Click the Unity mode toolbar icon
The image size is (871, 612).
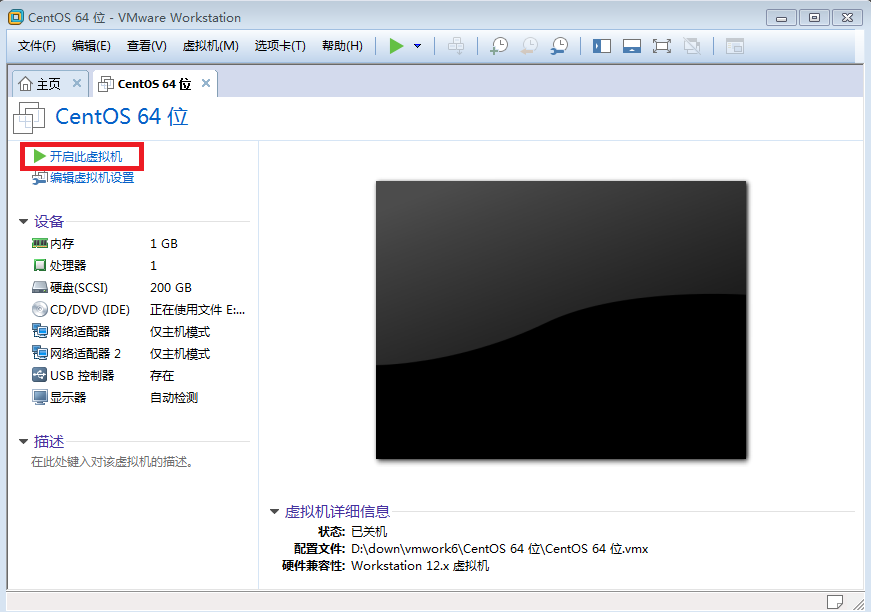tap(692, 46)
